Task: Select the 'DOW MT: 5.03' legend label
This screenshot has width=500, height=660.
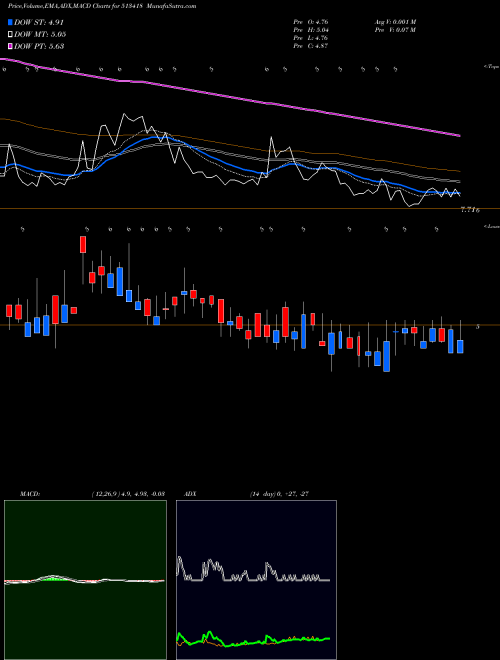Action: (x=40, y=34)
